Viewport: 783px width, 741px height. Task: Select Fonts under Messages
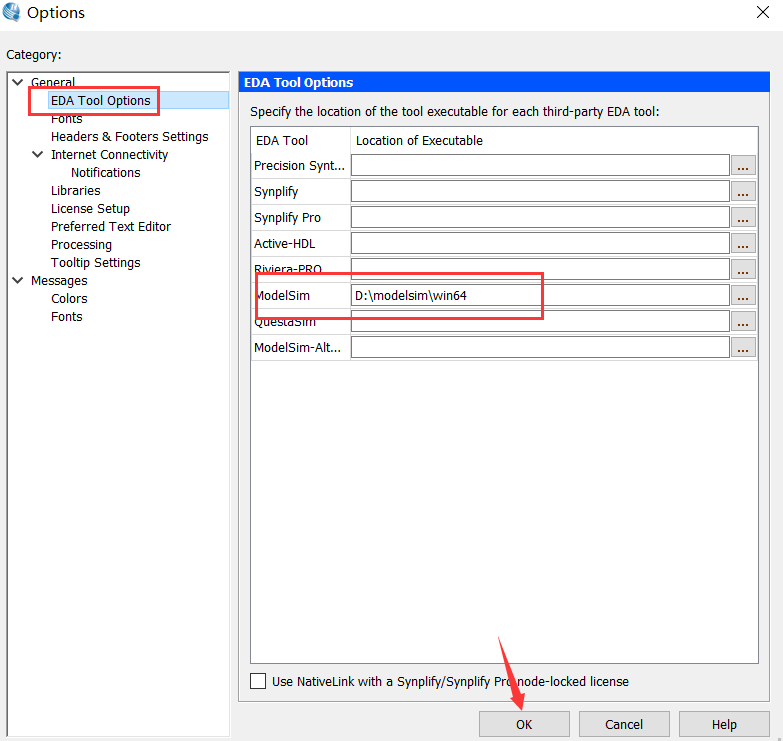pyautogui.click(x=66, y=317)
